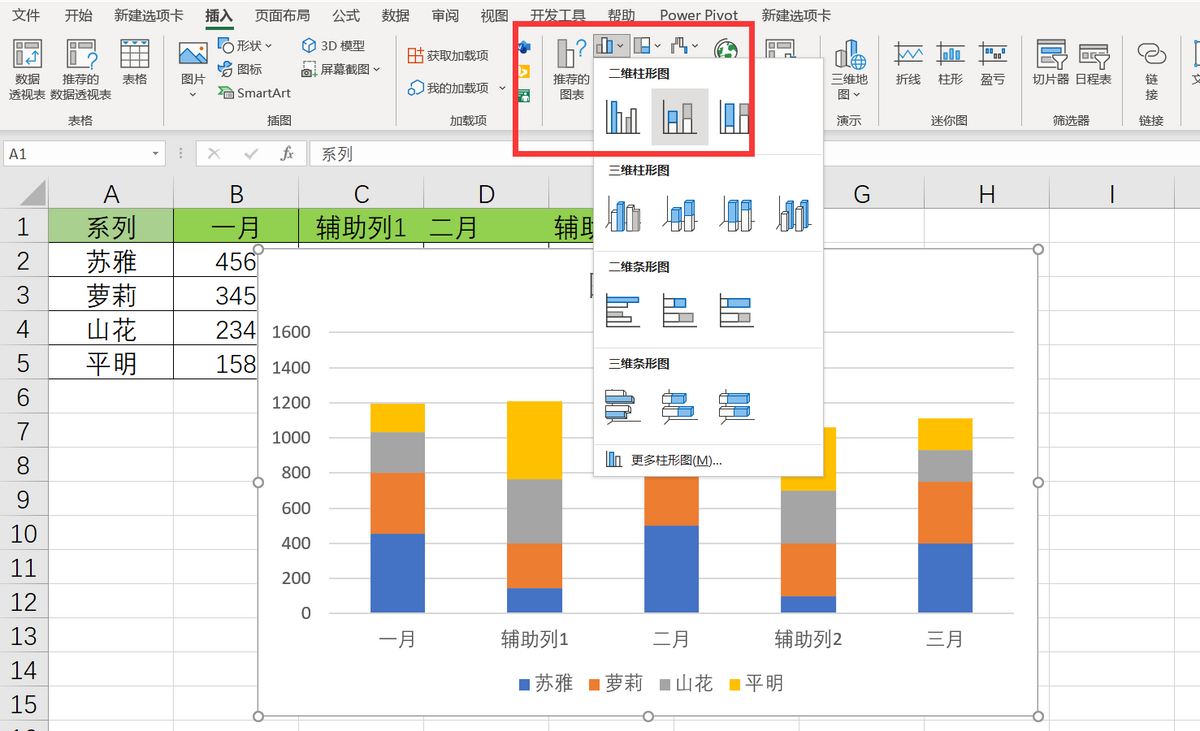Insert a Slicer (切片器)

(1051, 63)
